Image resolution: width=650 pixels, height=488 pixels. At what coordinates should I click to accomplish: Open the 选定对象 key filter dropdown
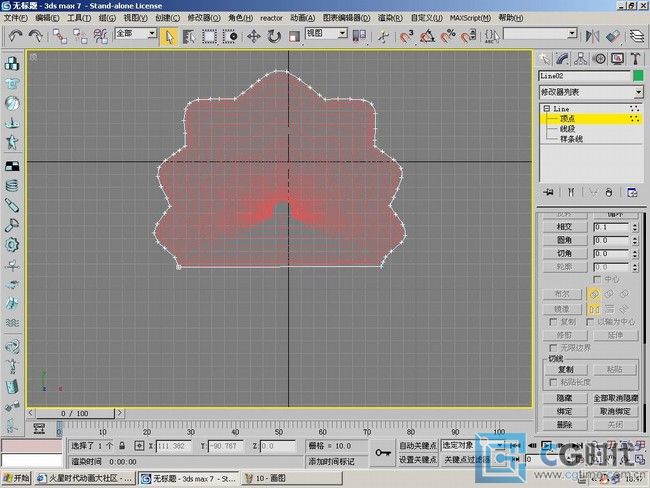tap(500, 445)
